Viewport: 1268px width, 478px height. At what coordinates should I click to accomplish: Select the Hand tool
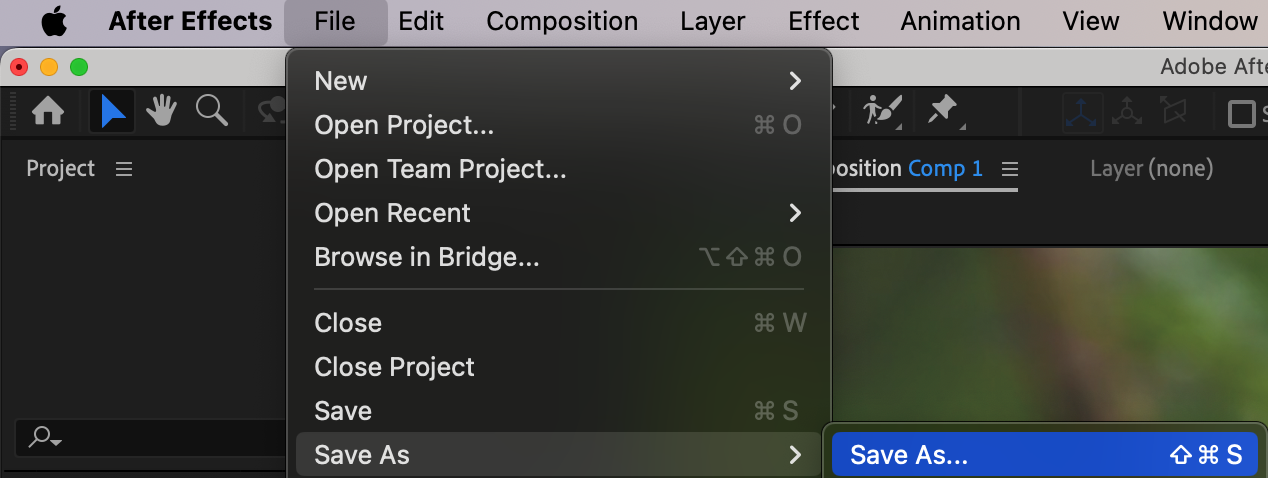[x=161, y=111]
